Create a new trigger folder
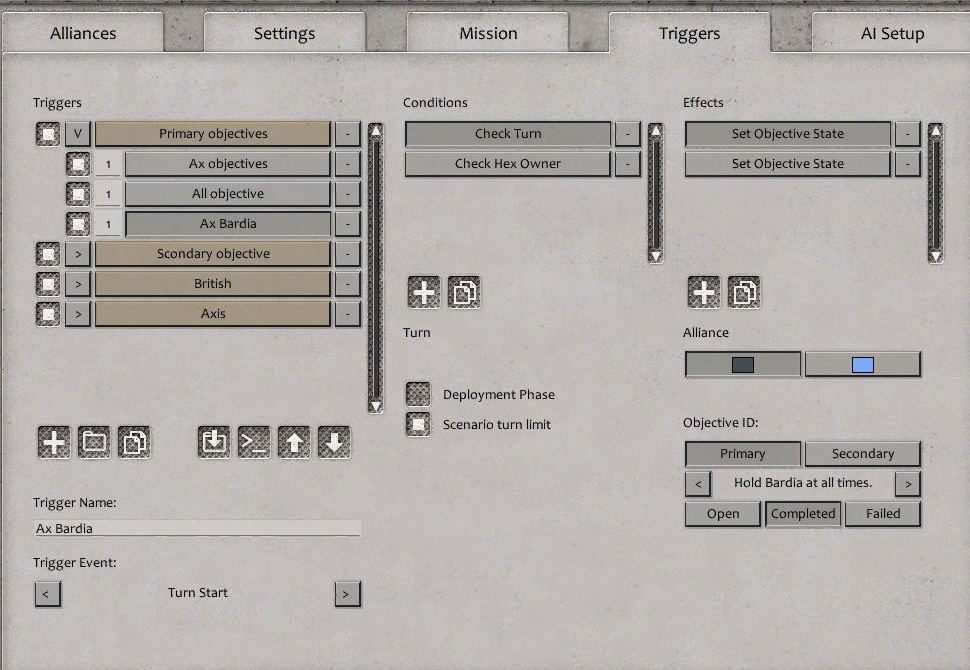This screenshot has width=970, height=670. (x=94, y=442)
